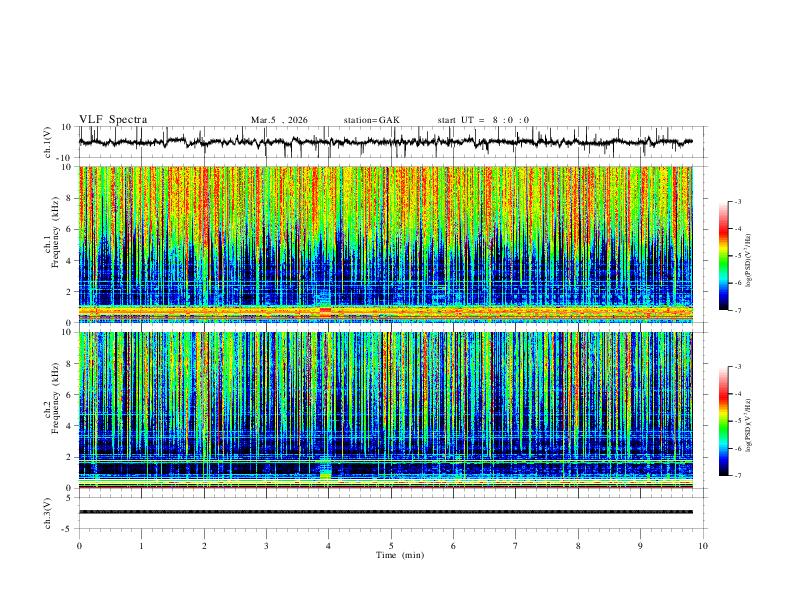
Task: Click the time axis tick label "7"
Action: [516, 546]
